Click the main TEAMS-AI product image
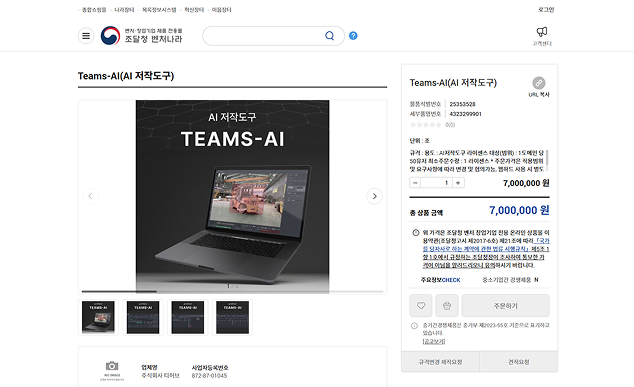Screen dimensions: 634x387 (x=232, y=196)
